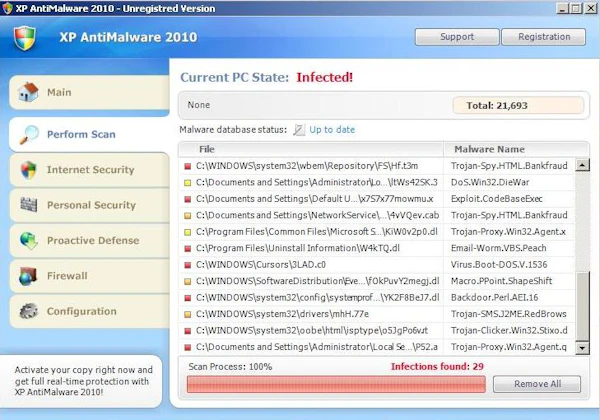Select red marker of Hf.t3m file row
Image resolution: width=600 pixels, height=420 pixels.
tap(188, 166)
